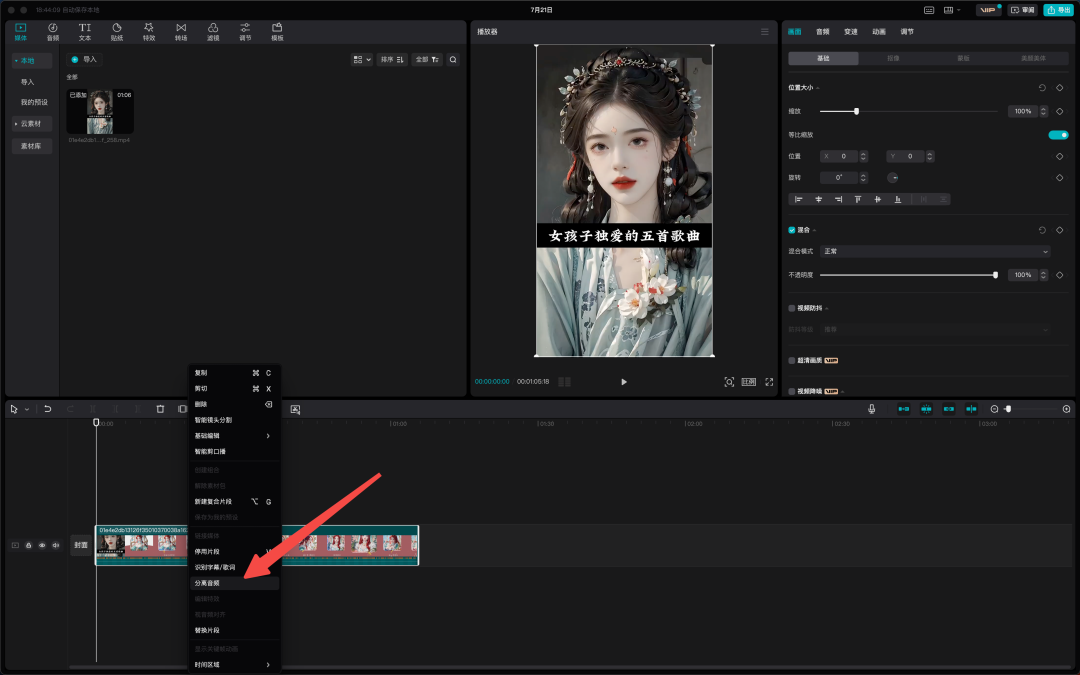Expand the 时间区域 submenu

234,665
